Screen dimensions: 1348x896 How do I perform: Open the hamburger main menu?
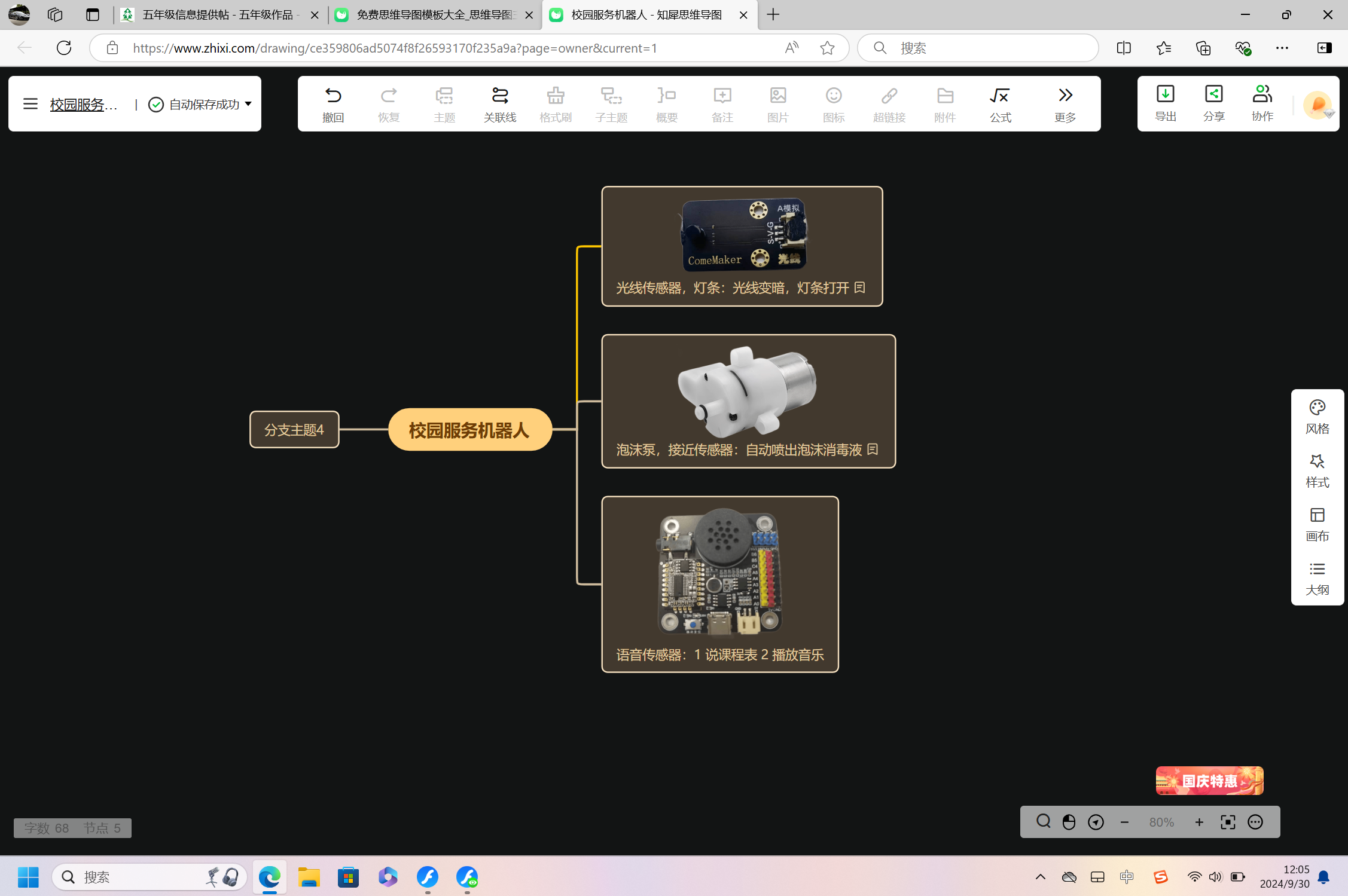31,104
